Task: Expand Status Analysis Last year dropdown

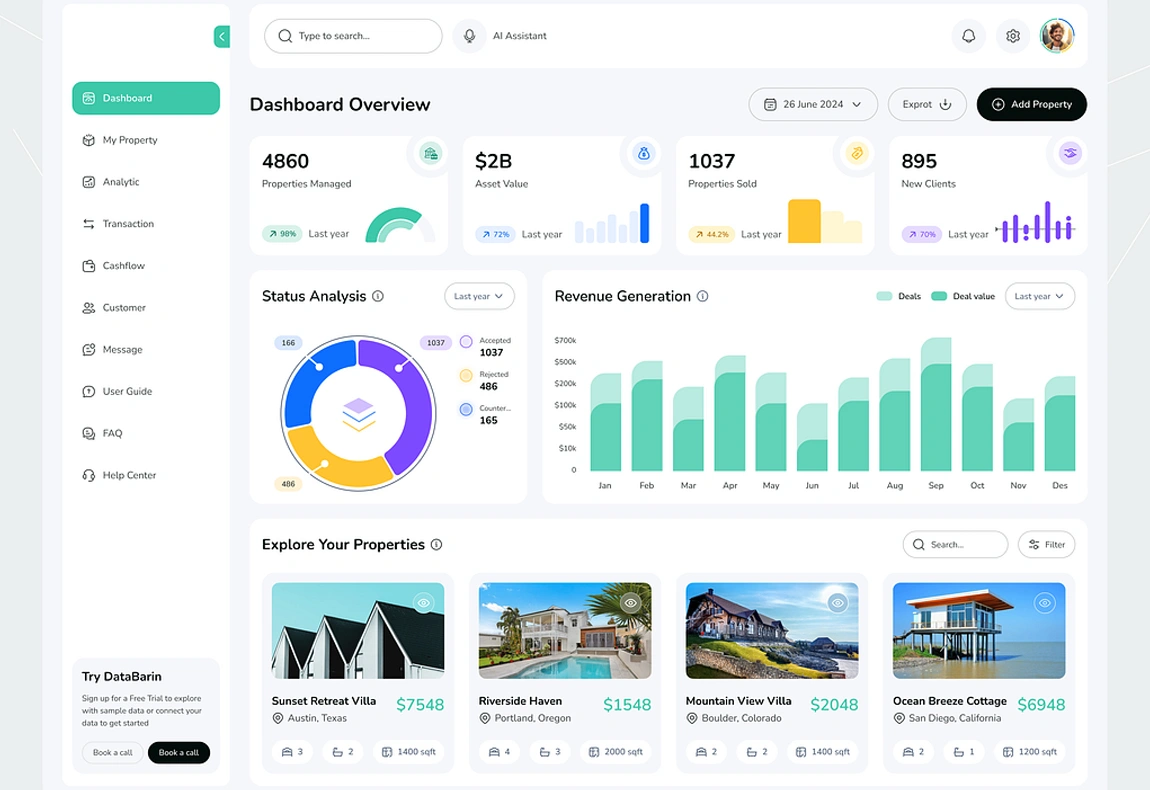Action: click(479, 296)
